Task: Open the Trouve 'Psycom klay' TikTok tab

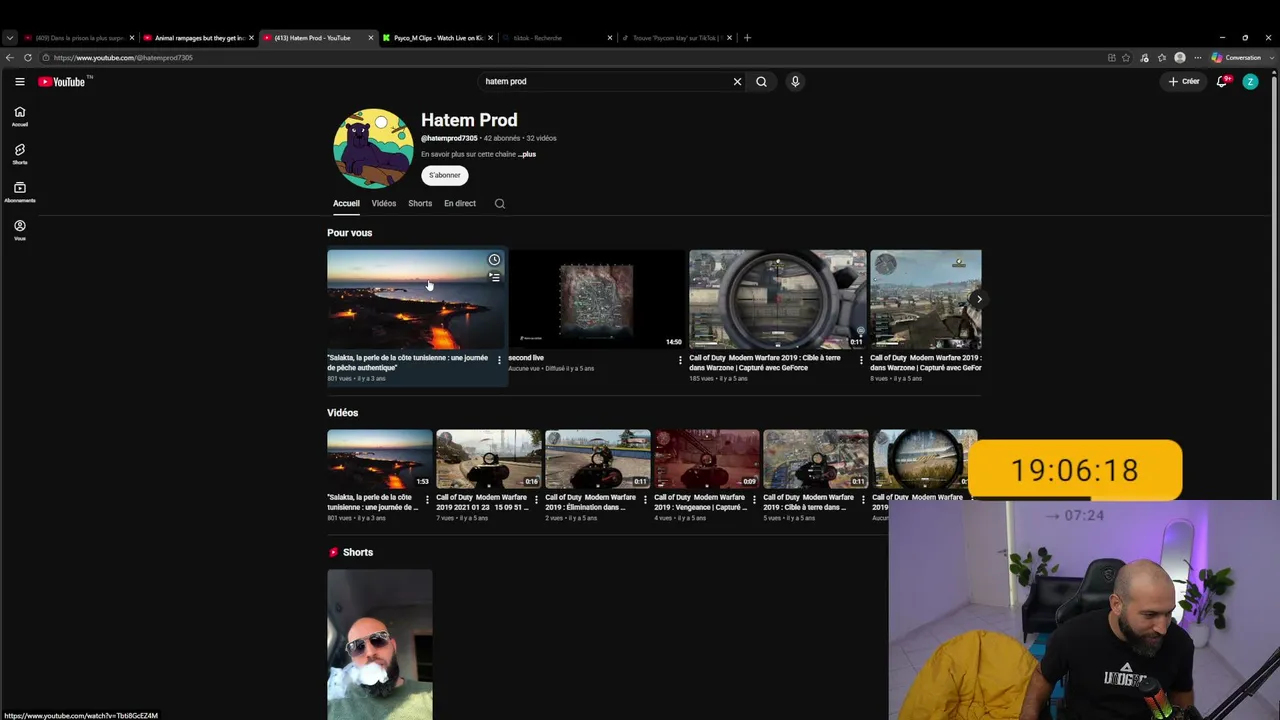Action: [676, 38]
